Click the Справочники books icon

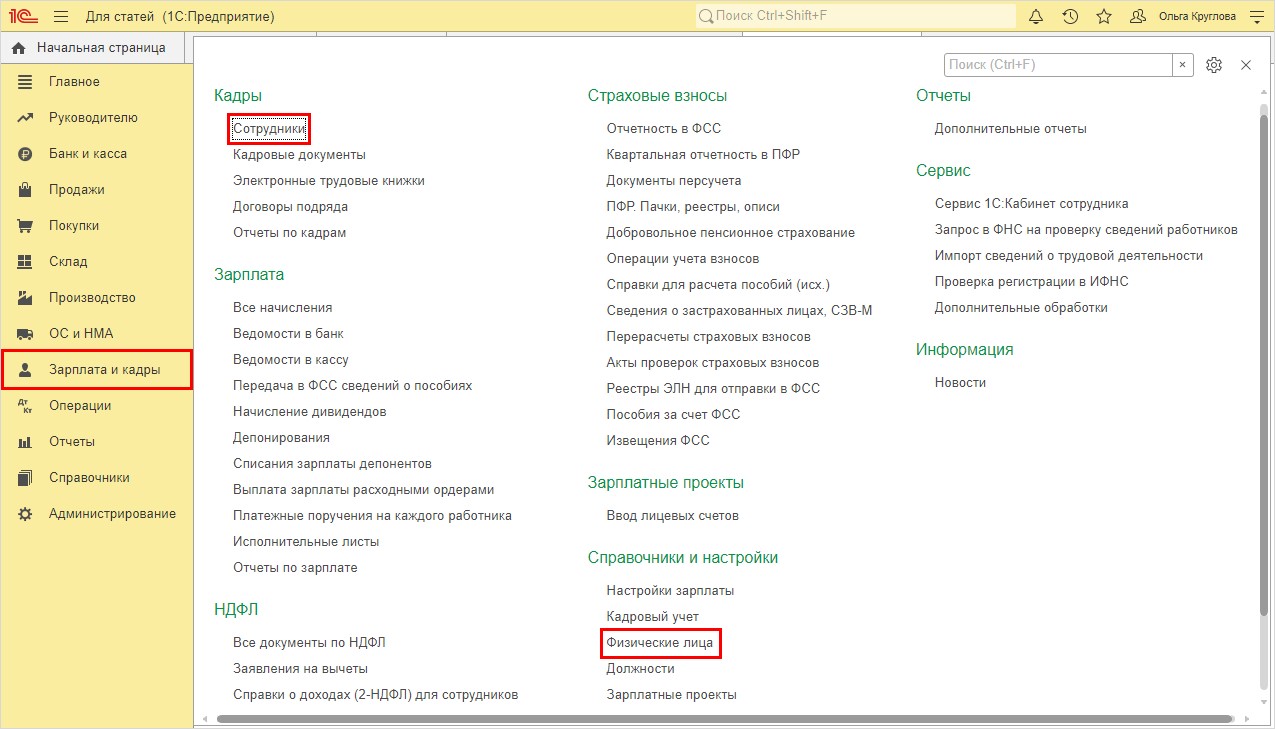pos(26,478)
